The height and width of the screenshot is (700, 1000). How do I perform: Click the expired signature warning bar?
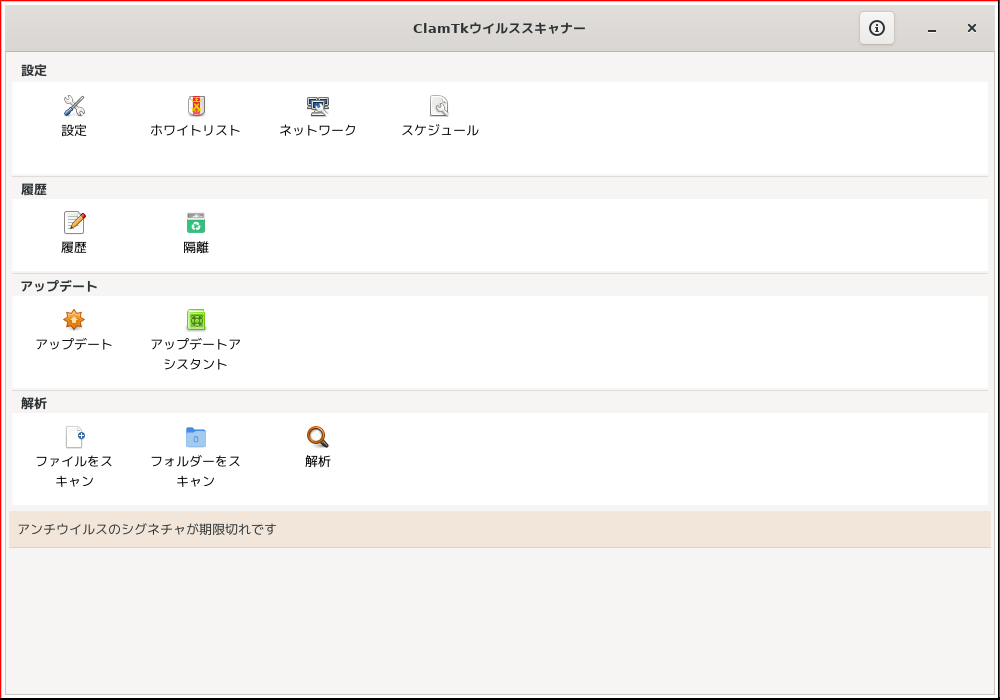click(x=500, y=529)
